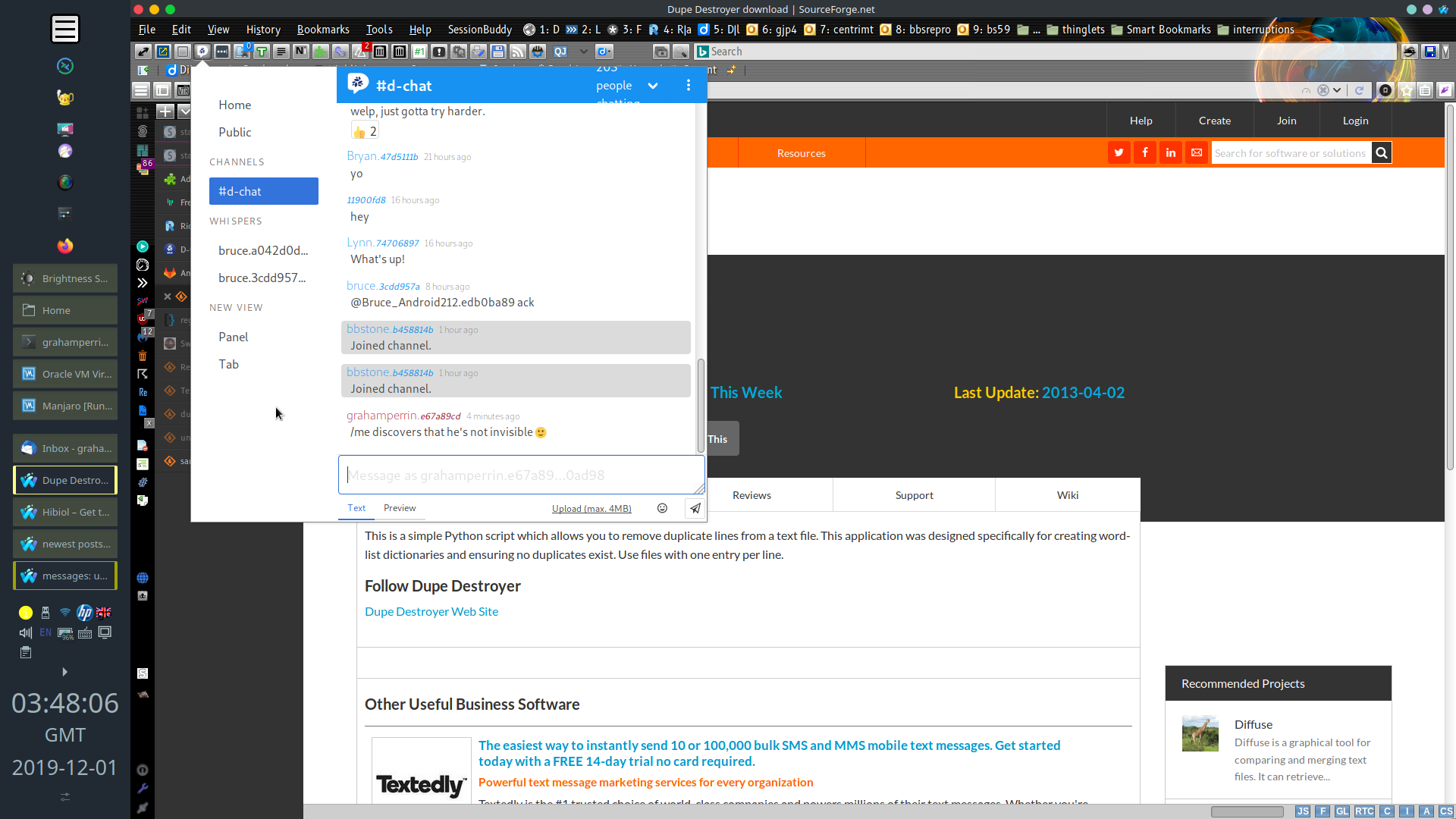Click the bookmark star icon
Screen dimensions: 1456x819
pos(1406,90)
